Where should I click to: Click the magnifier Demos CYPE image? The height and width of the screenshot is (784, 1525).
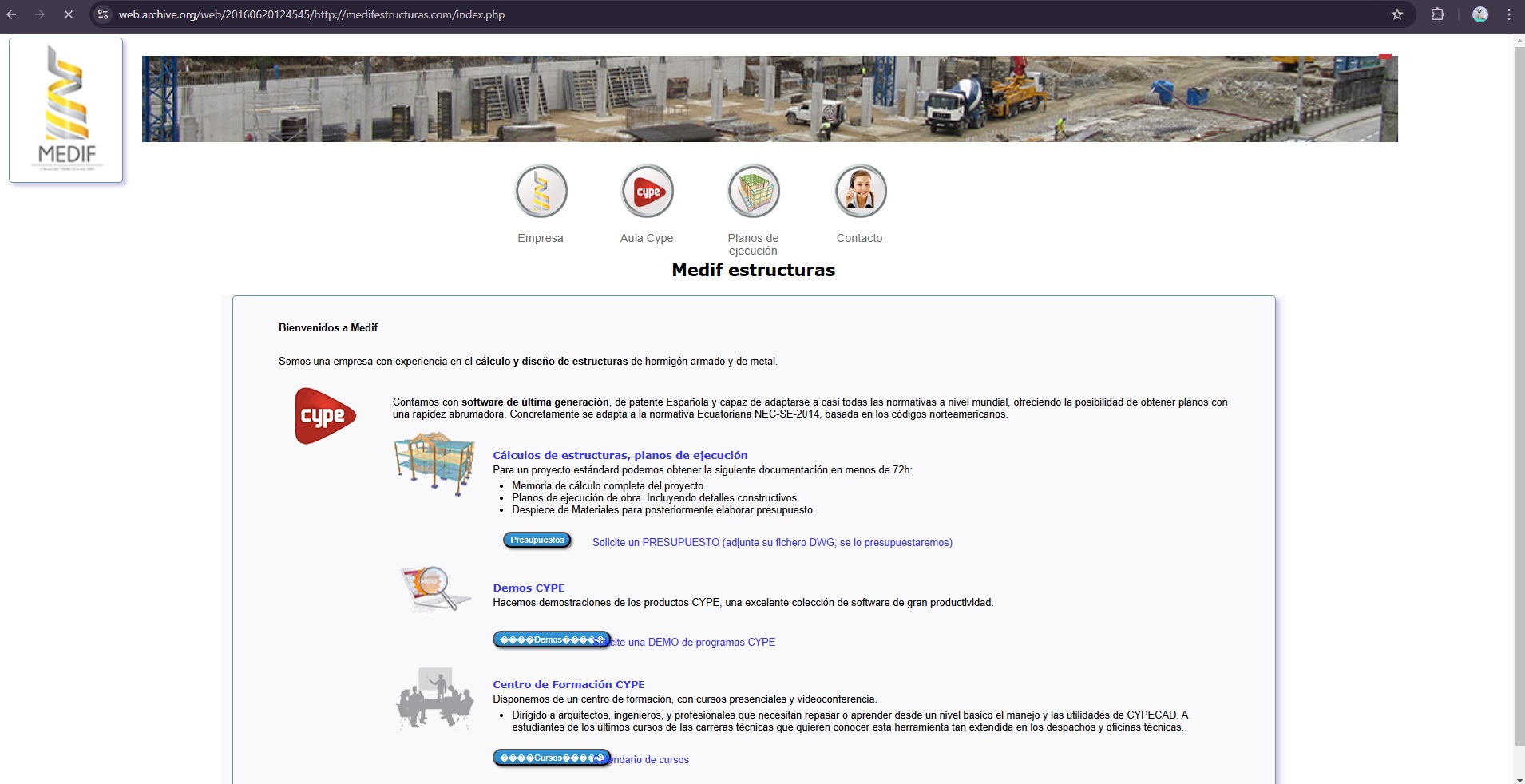435,589
